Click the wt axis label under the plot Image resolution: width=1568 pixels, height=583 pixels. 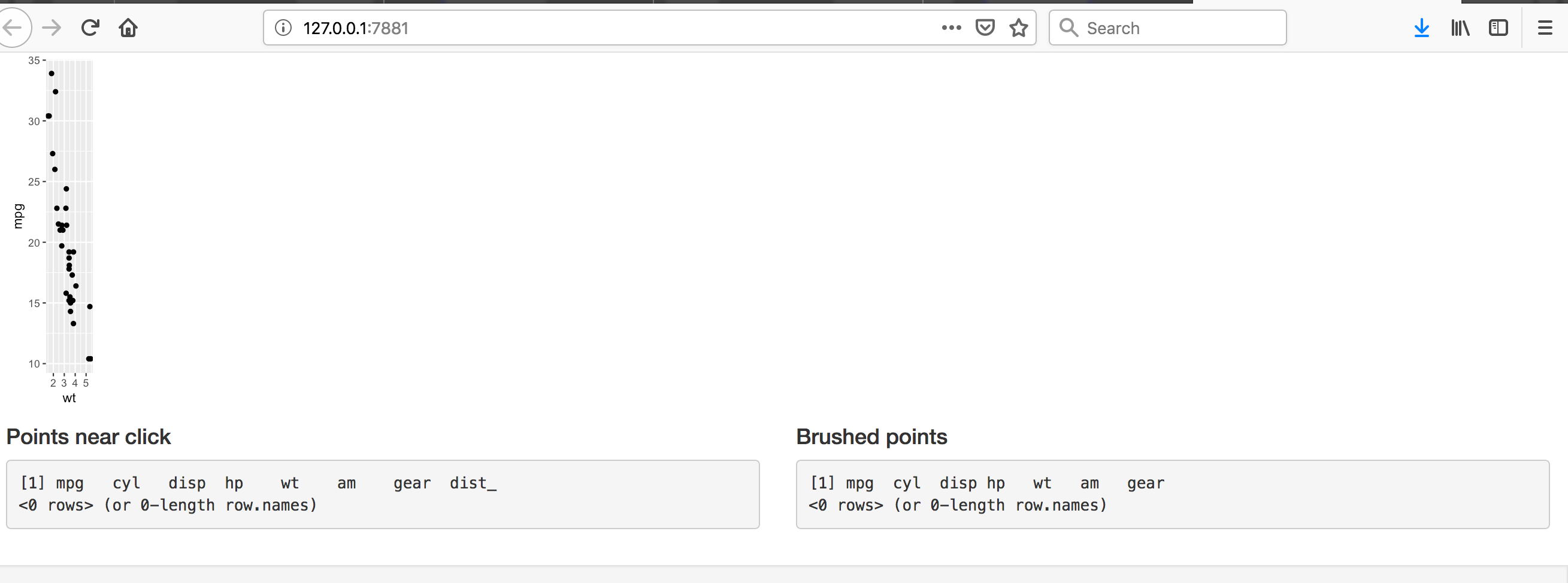tap(69, 399)
